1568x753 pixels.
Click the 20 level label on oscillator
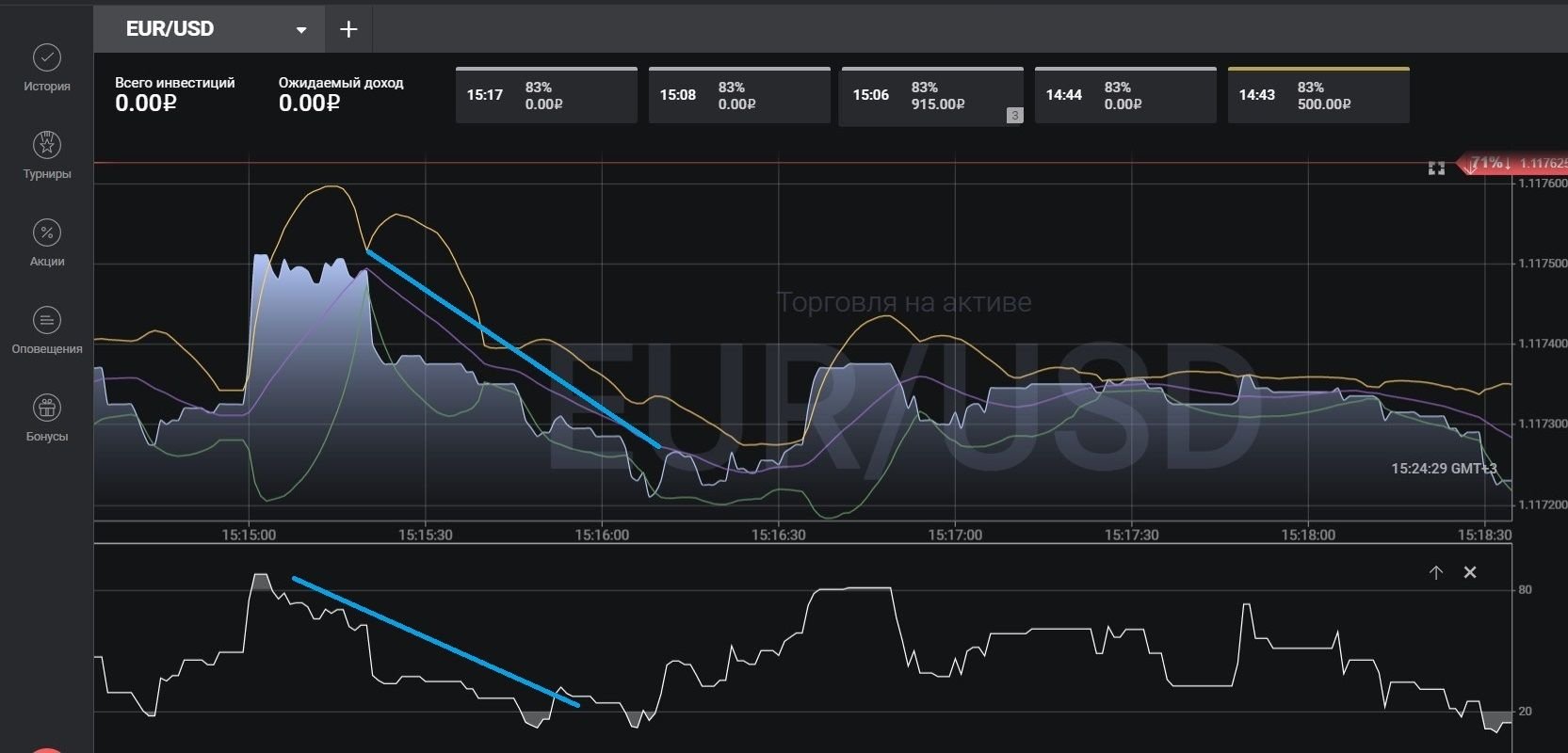coord(1525,712)
